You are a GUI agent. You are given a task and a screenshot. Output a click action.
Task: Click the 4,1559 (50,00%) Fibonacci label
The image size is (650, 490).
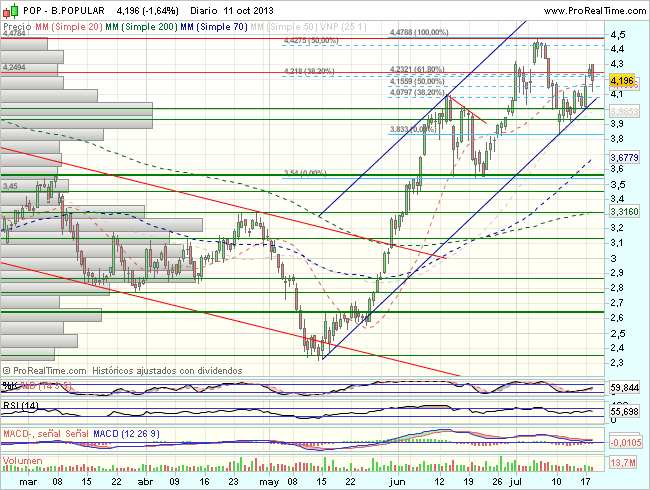coord(417,81)
